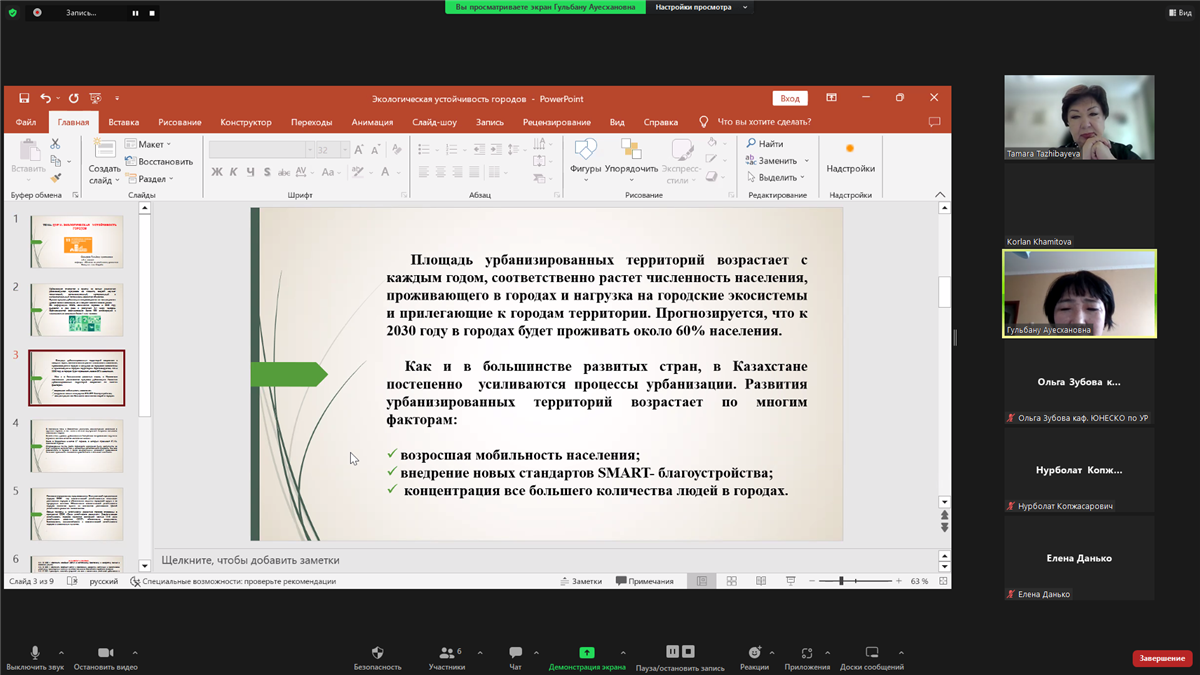
Task: Open the Replace (Заменить) dropdown arrow
Action: 807,161
